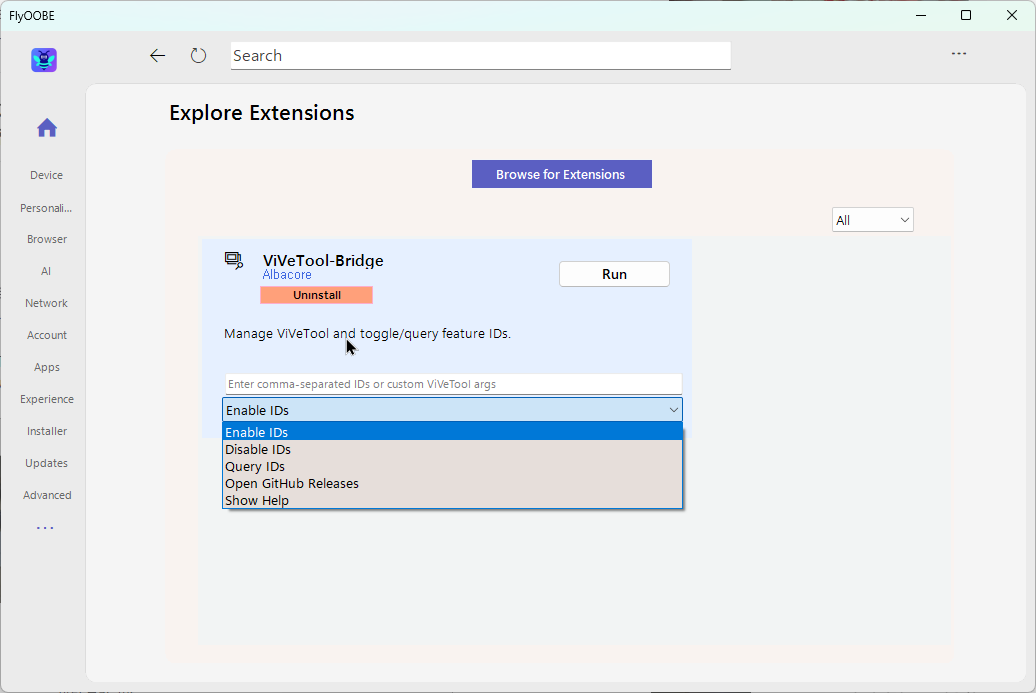The width and height of the screenshot is (1036, 693).
Task: Go to the Browser section
Action: click(47, 239)
